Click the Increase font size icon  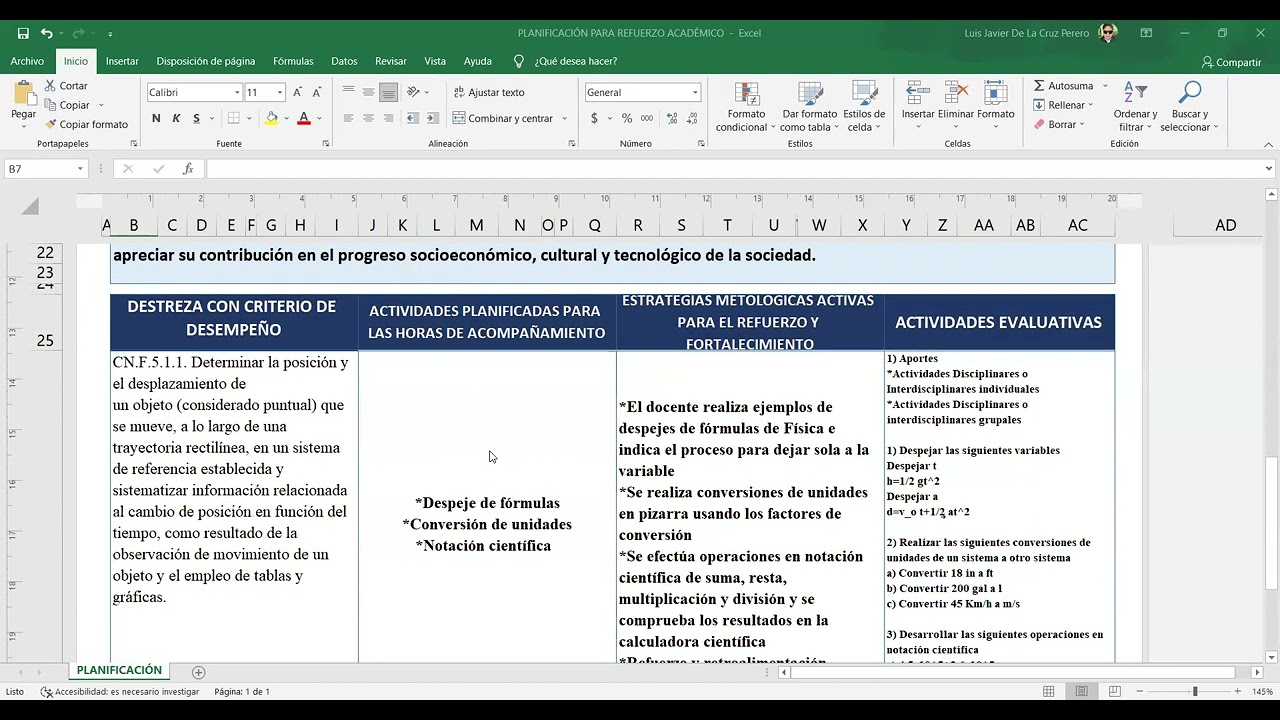[299, 92]
